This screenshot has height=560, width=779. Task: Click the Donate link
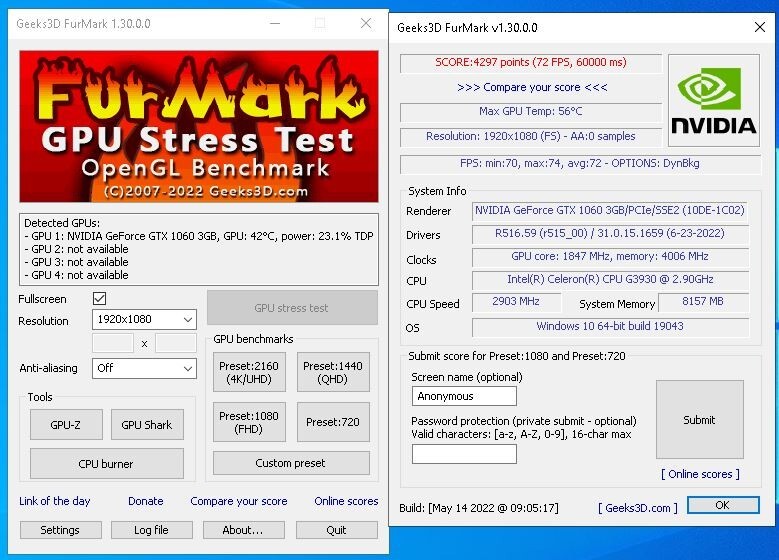(x=146, y=501)
